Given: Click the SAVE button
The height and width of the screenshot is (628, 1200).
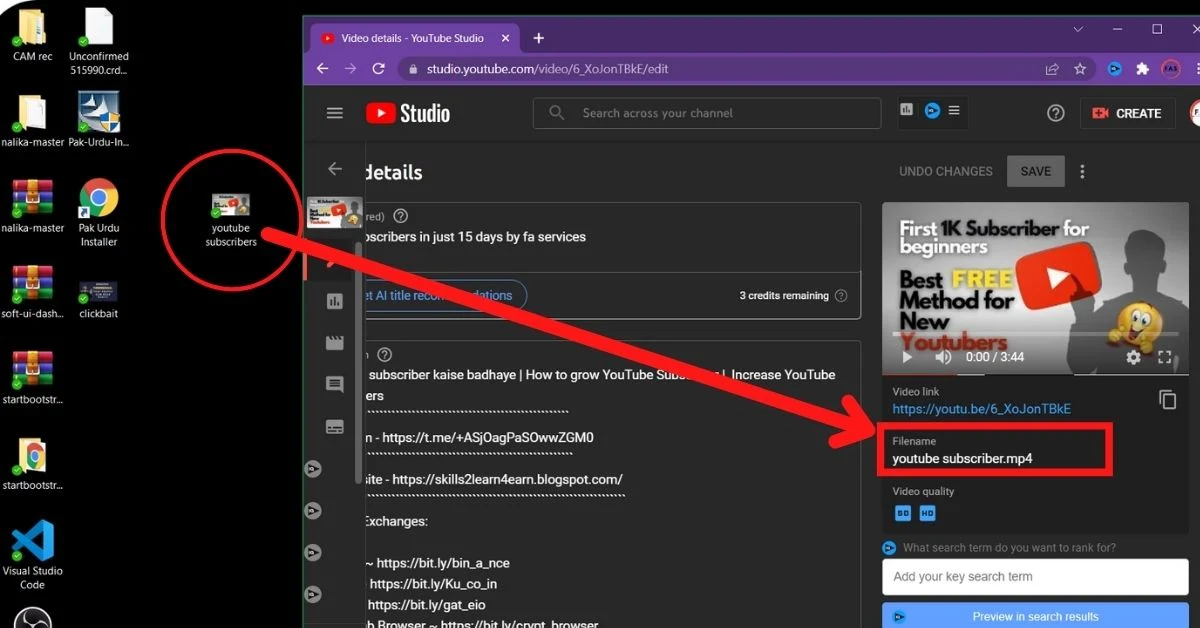Looking at the screenshot, I should coord(1036,171).
